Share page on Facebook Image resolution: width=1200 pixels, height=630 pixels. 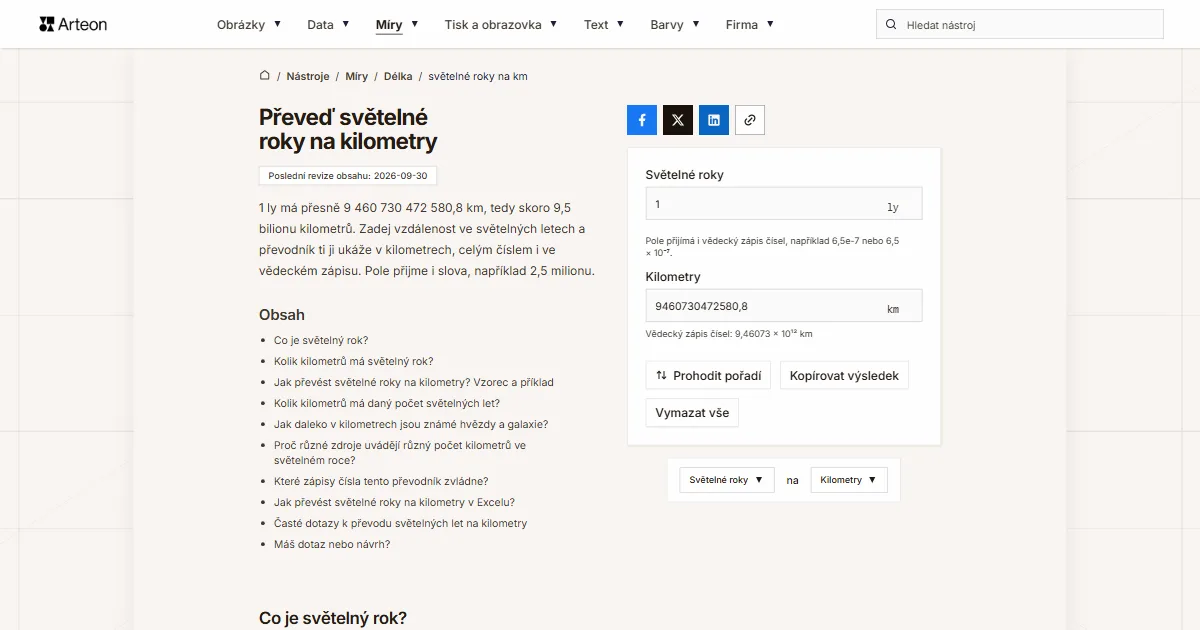pos(642,120)
